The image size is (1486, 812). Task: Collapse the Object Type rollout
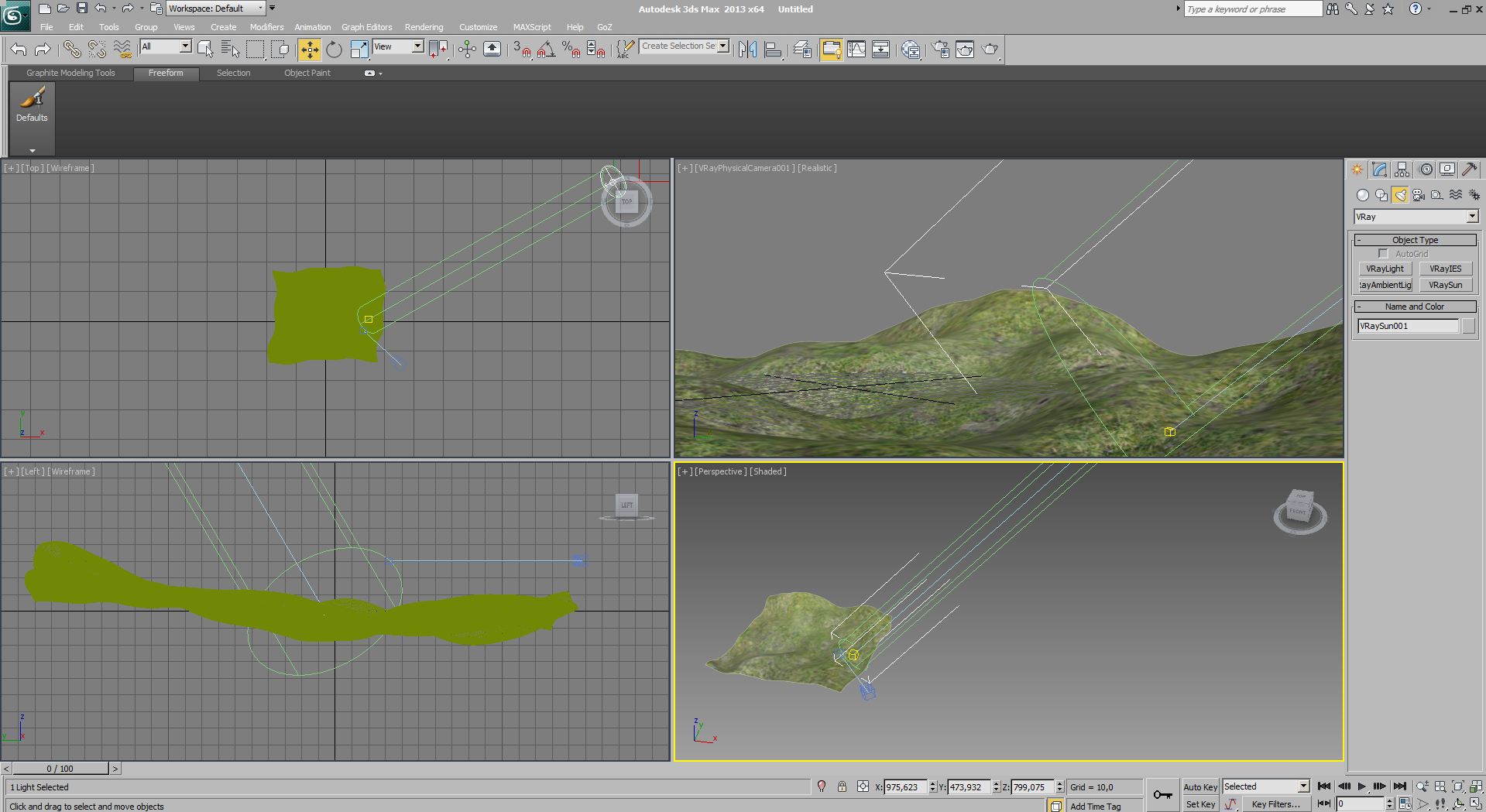pos(1415,240)
